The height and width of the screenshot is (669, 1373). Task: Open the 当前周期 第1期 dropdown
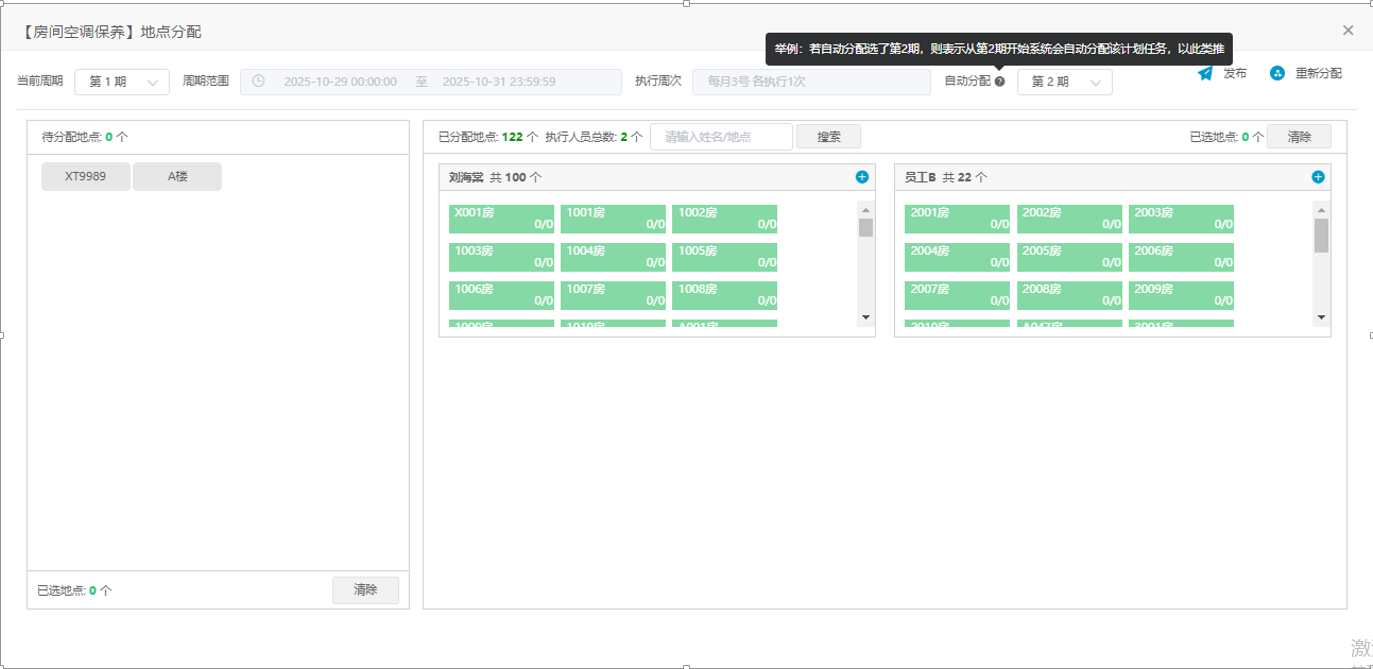[121, 82]
